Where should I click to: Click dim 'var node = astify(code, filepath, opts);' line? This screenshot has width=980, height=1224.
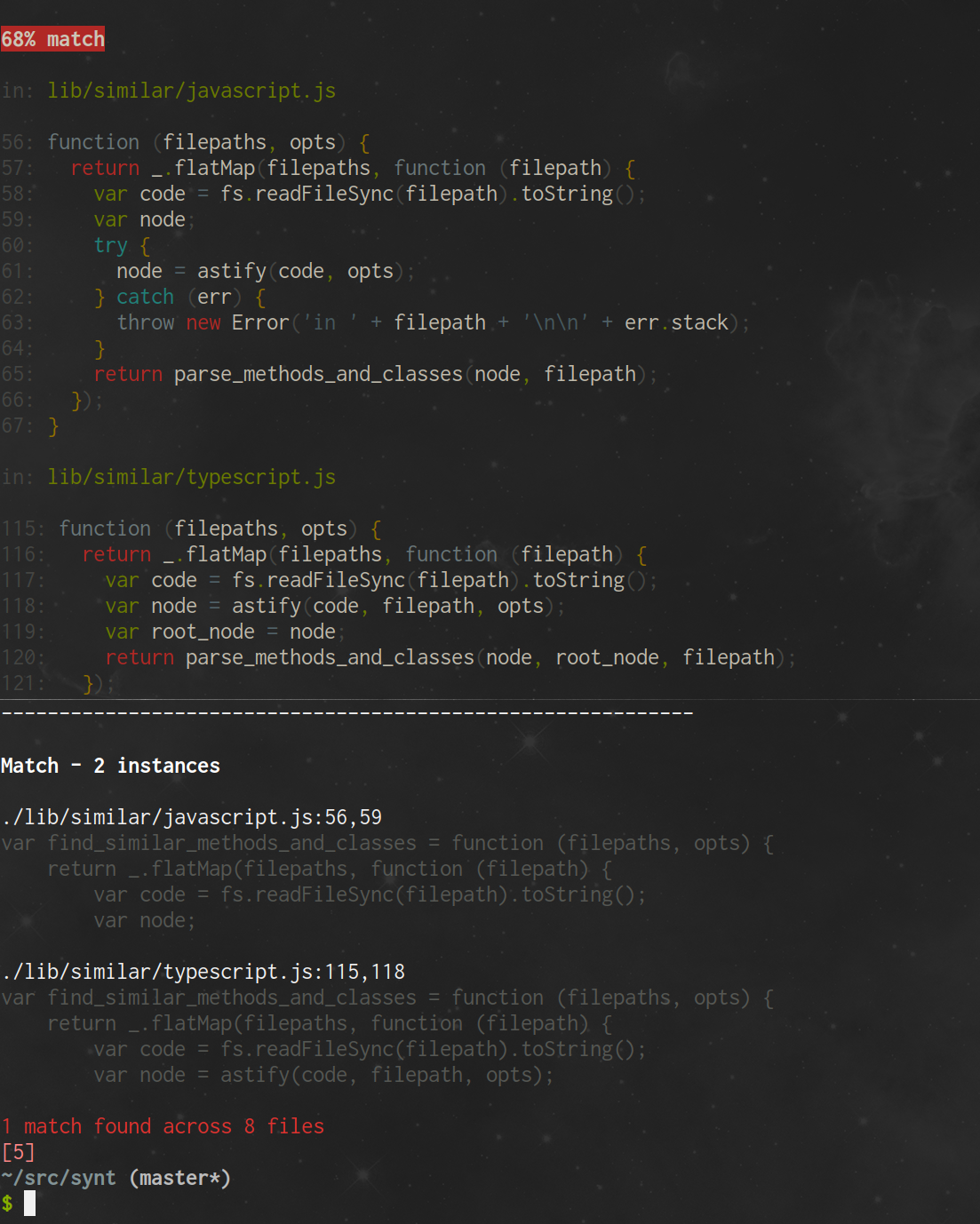(x=324, y=1075)
